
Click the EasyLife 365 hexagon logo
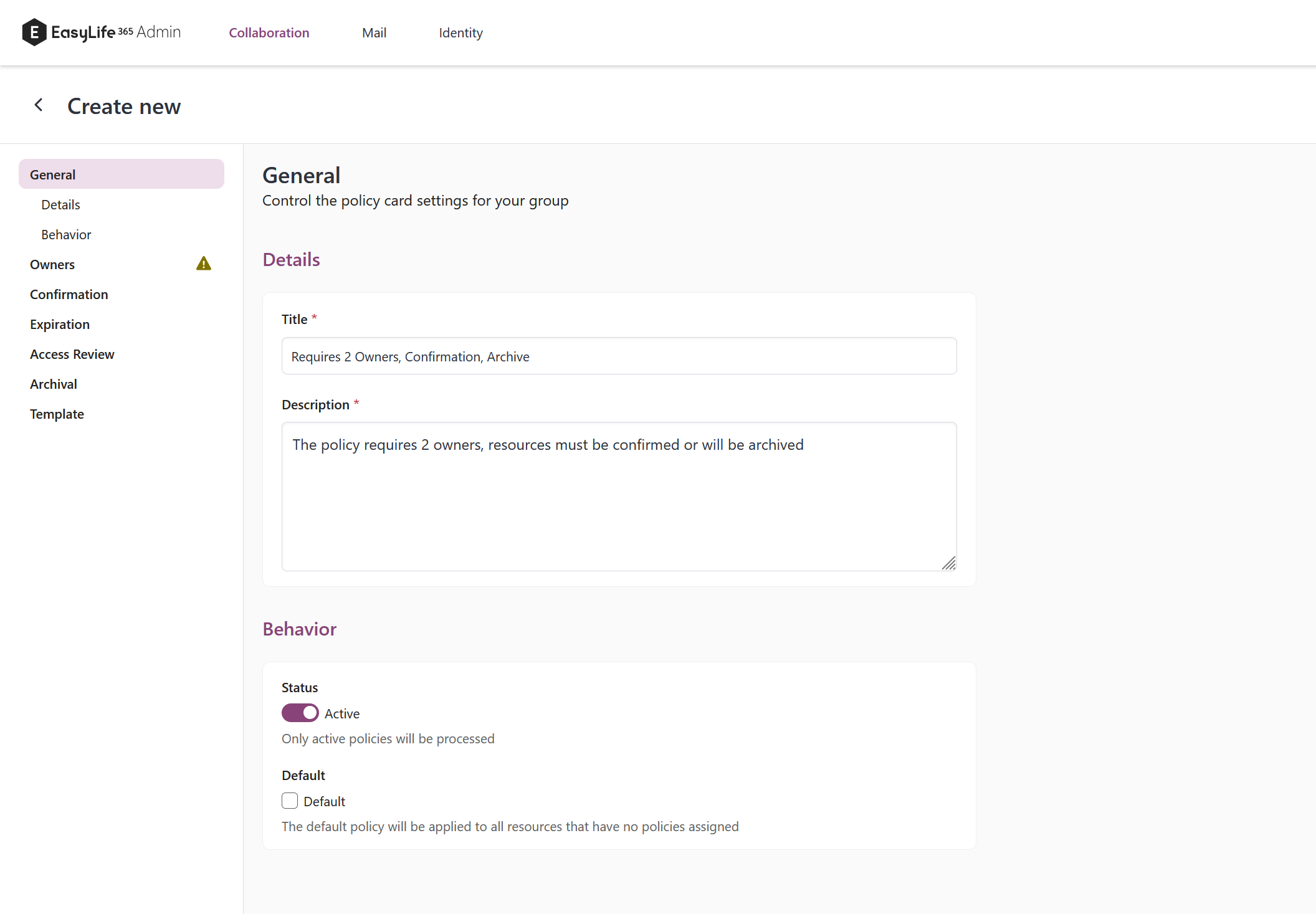(x=34, y=32)
